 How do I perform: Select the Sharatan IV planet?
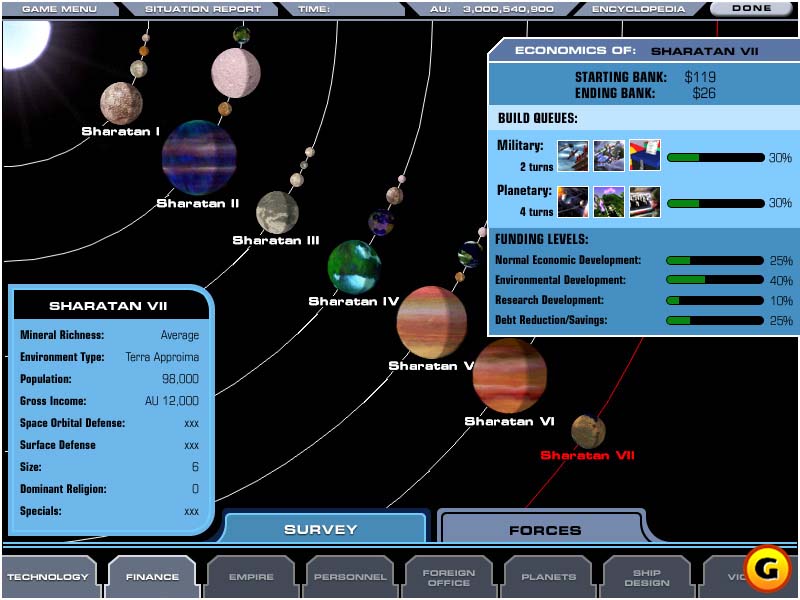point(354,267)
